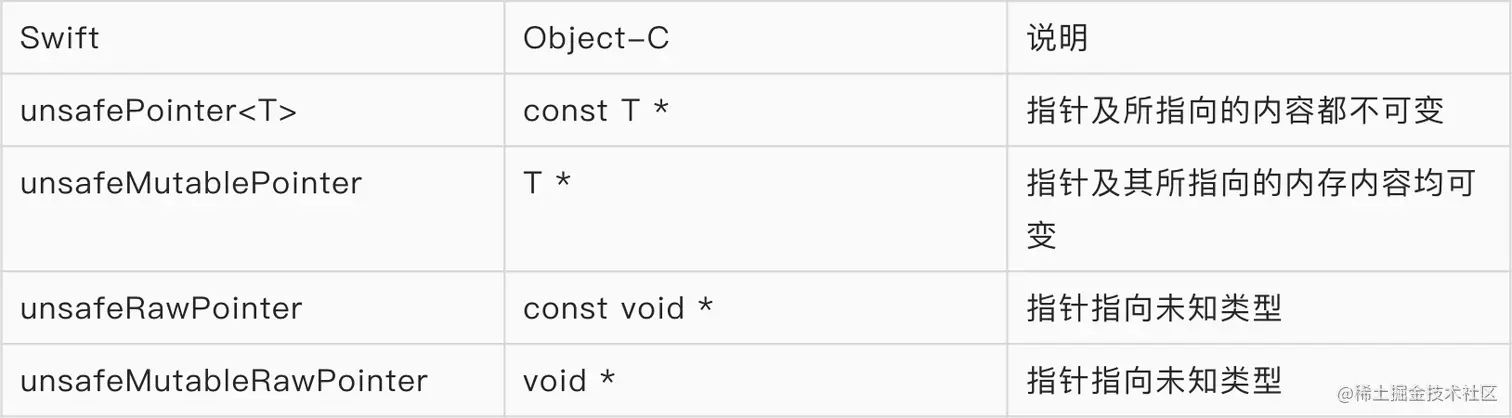Image resolution: width=1512 pixels, height=418 pixels.
Task: Select the unsafeRawPointer cell
Action: click(161, 308)
